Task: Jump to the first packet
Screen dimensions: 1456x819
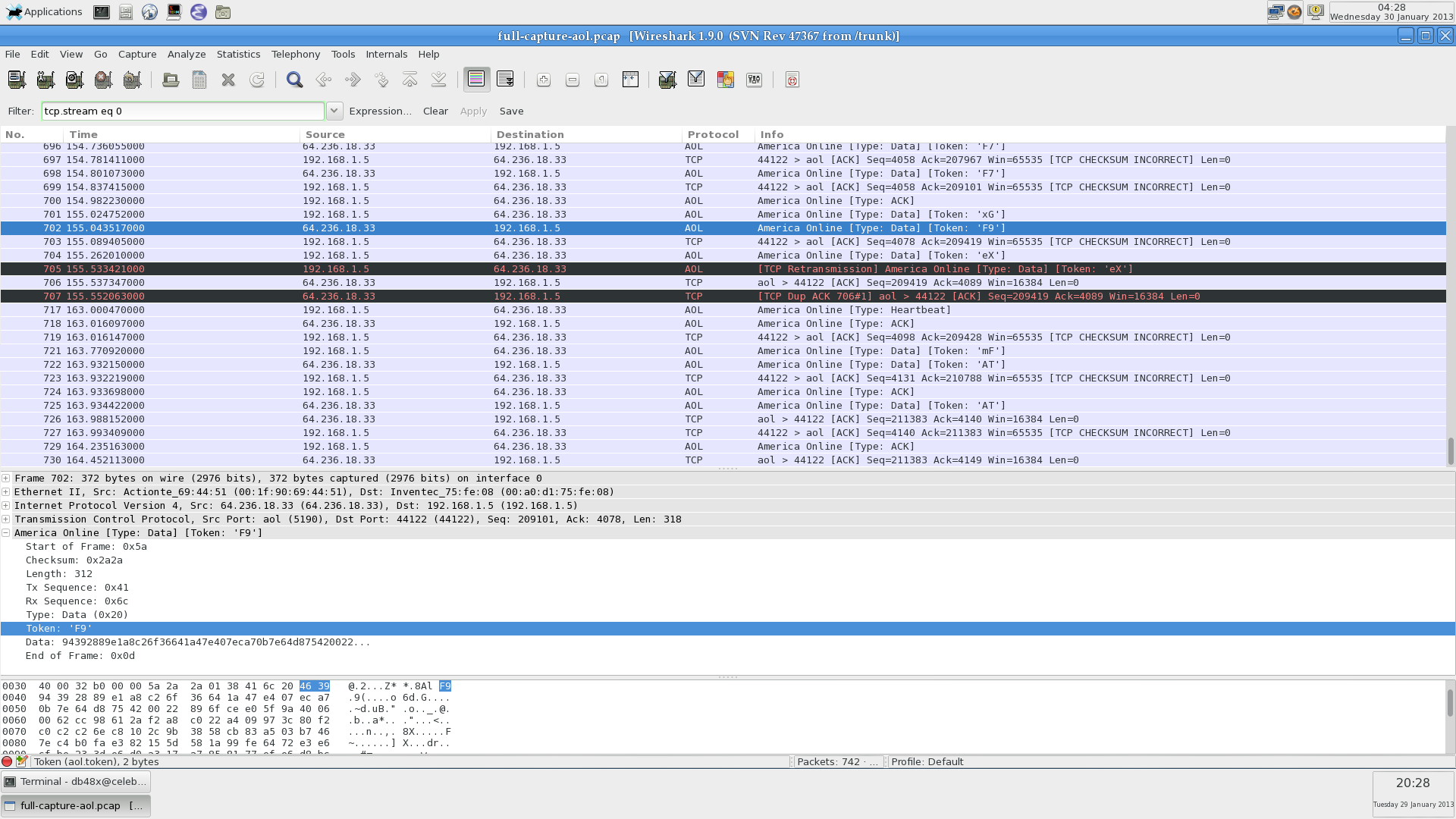Action: pyautogui.click(x=410, y=80)
